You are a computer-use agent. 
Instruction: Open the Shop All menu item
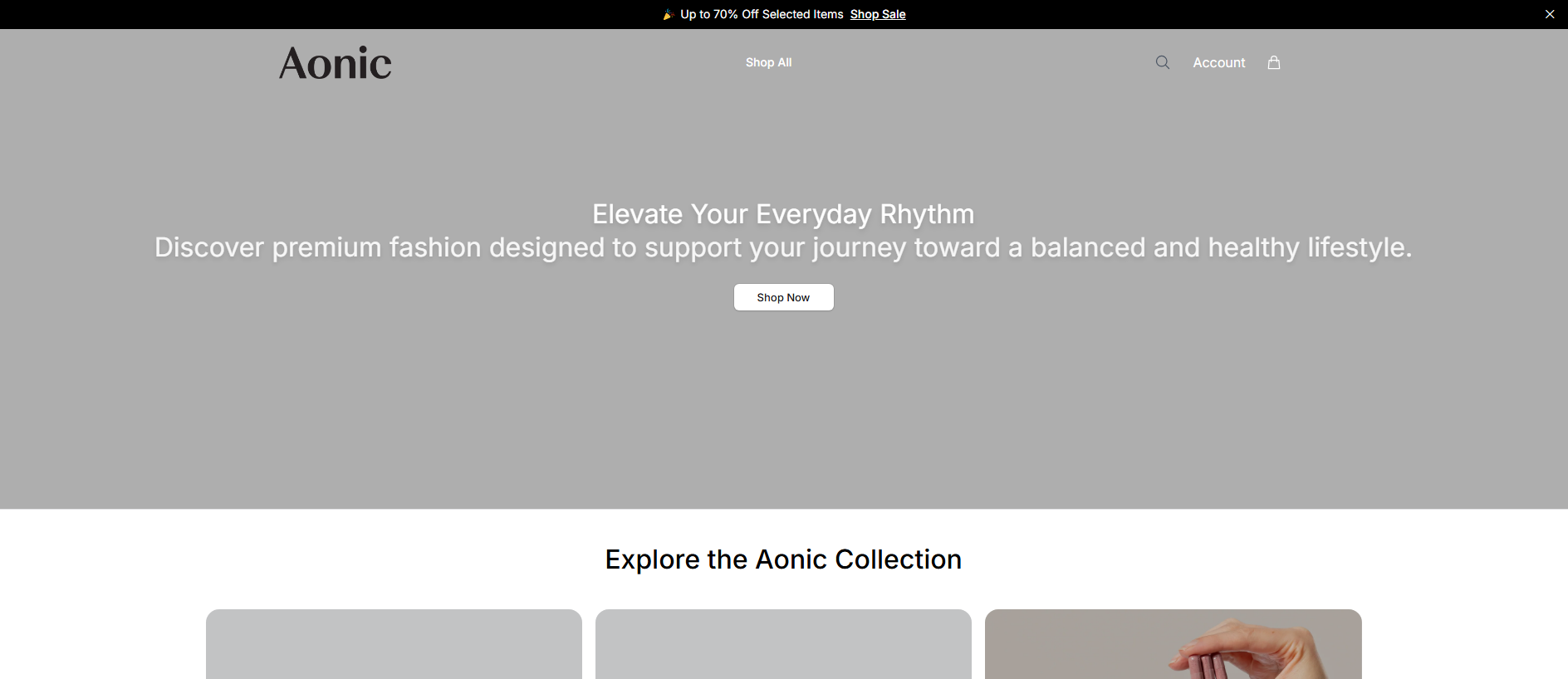[768, 62]
